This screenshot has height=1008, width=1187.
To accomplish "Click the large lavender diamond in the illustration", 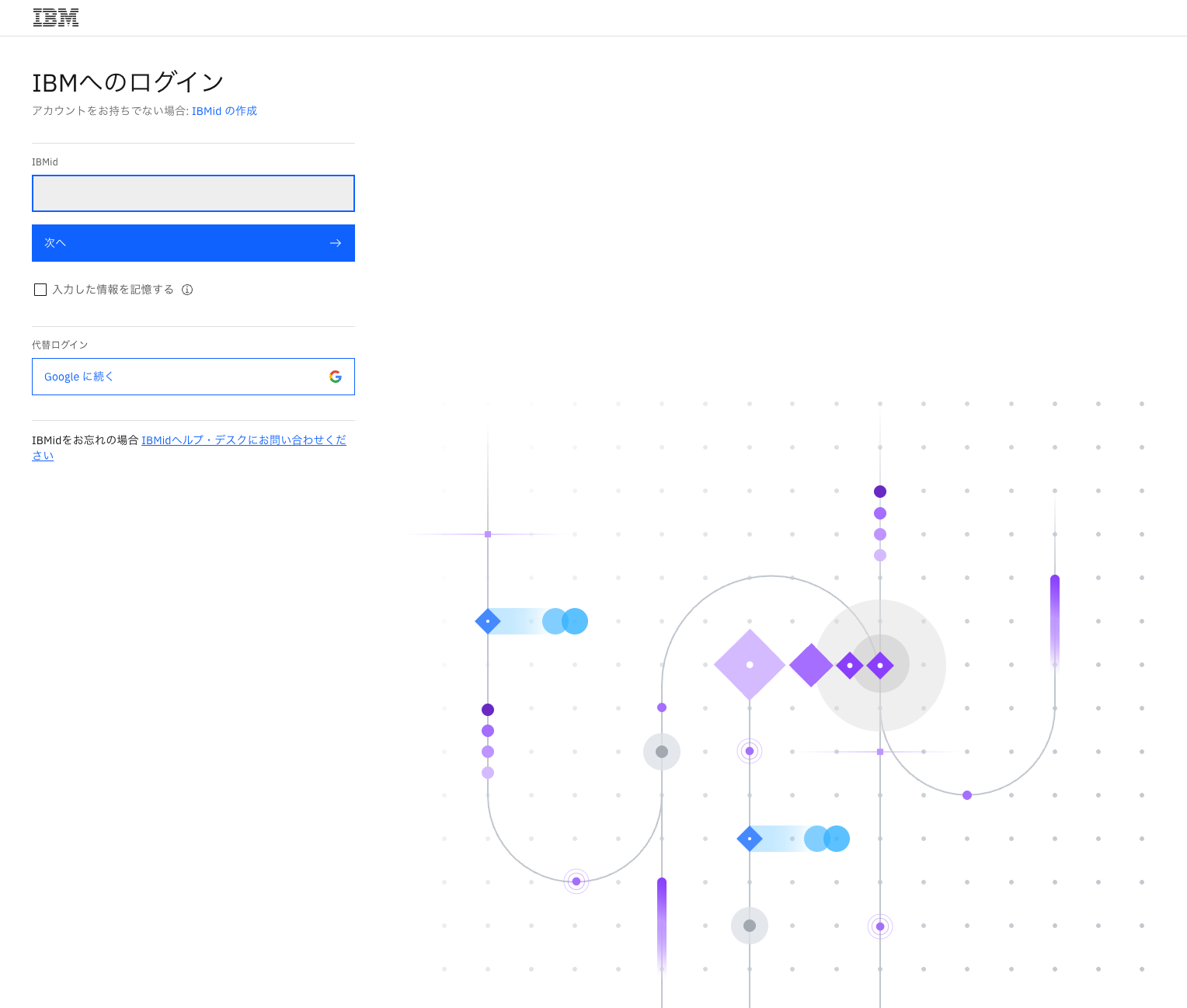I will (749, 665).
